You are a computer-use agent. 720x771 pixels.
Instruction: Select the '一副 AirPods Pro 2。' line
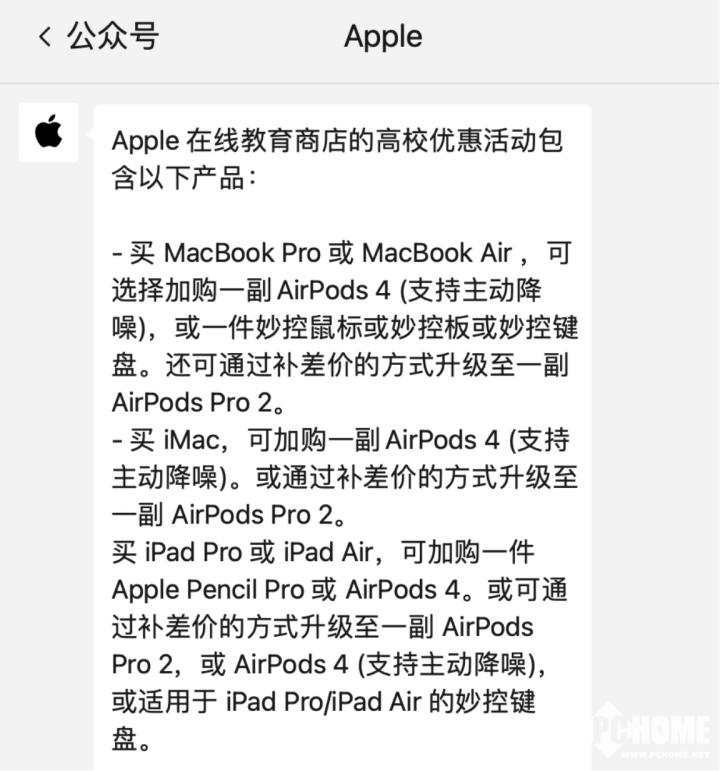click(229, 515)
